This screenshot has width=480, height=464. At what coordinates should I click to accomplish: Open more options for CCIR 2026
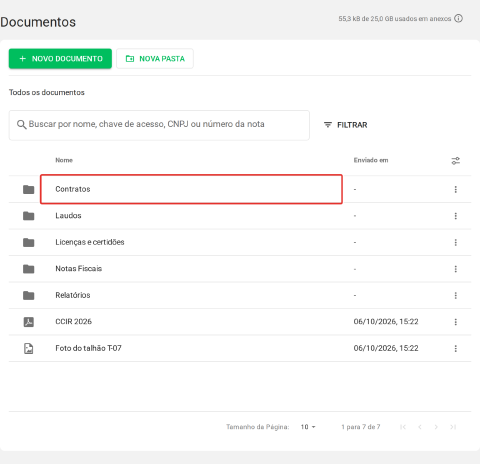[456, 322]
